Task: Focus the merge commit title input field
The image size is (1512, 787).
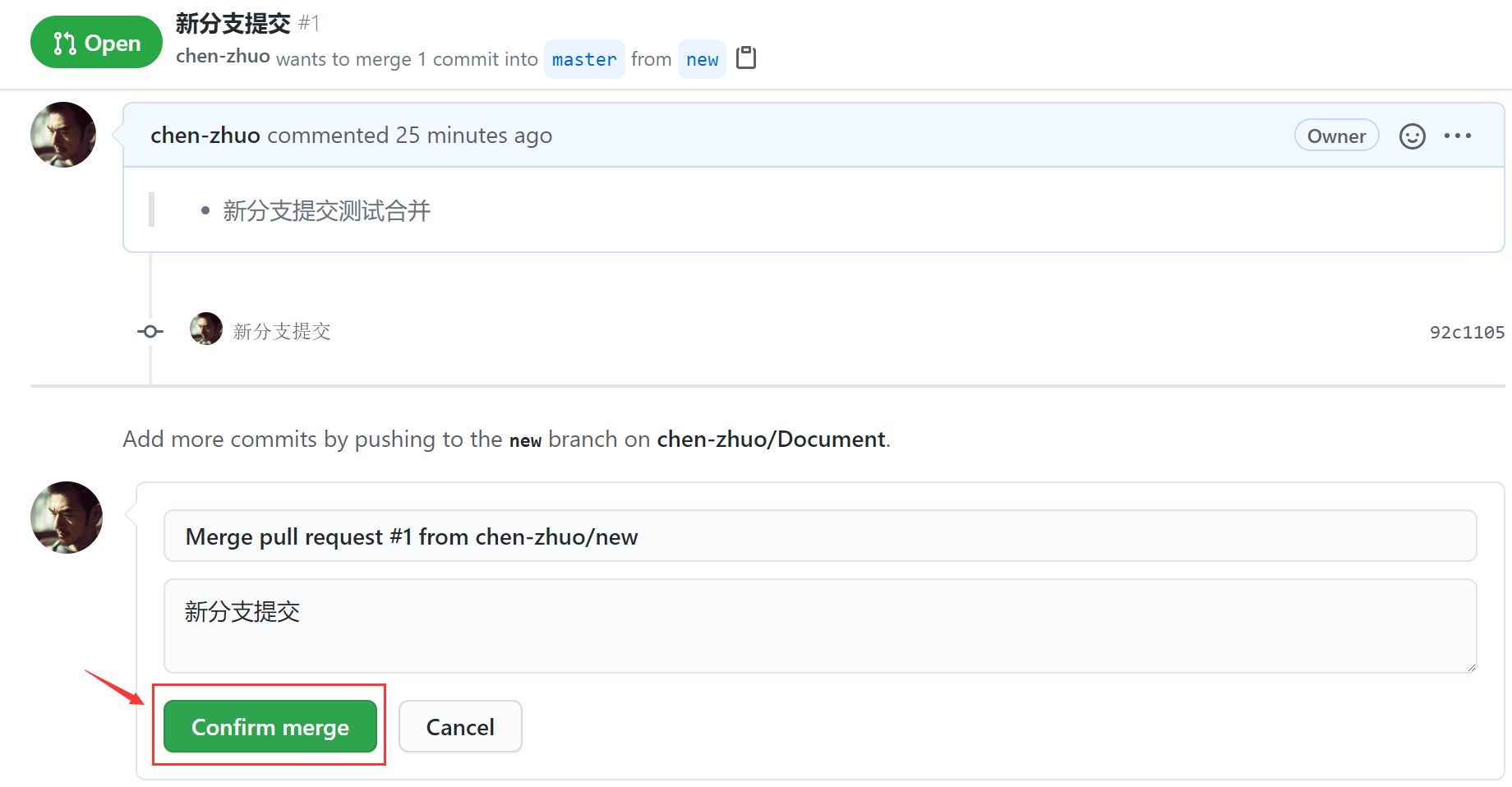Action: click(819, 536)
